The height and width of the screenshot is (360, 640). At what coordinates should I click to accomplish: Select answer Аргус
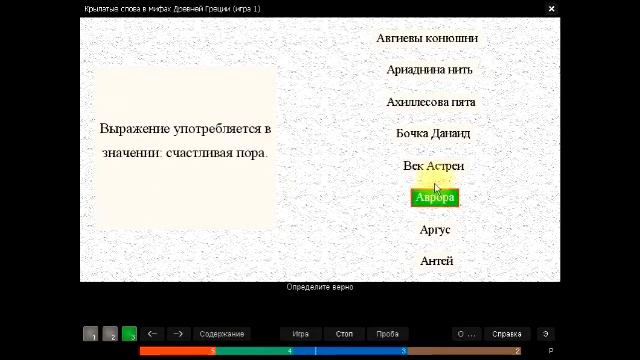coord(435,230)
